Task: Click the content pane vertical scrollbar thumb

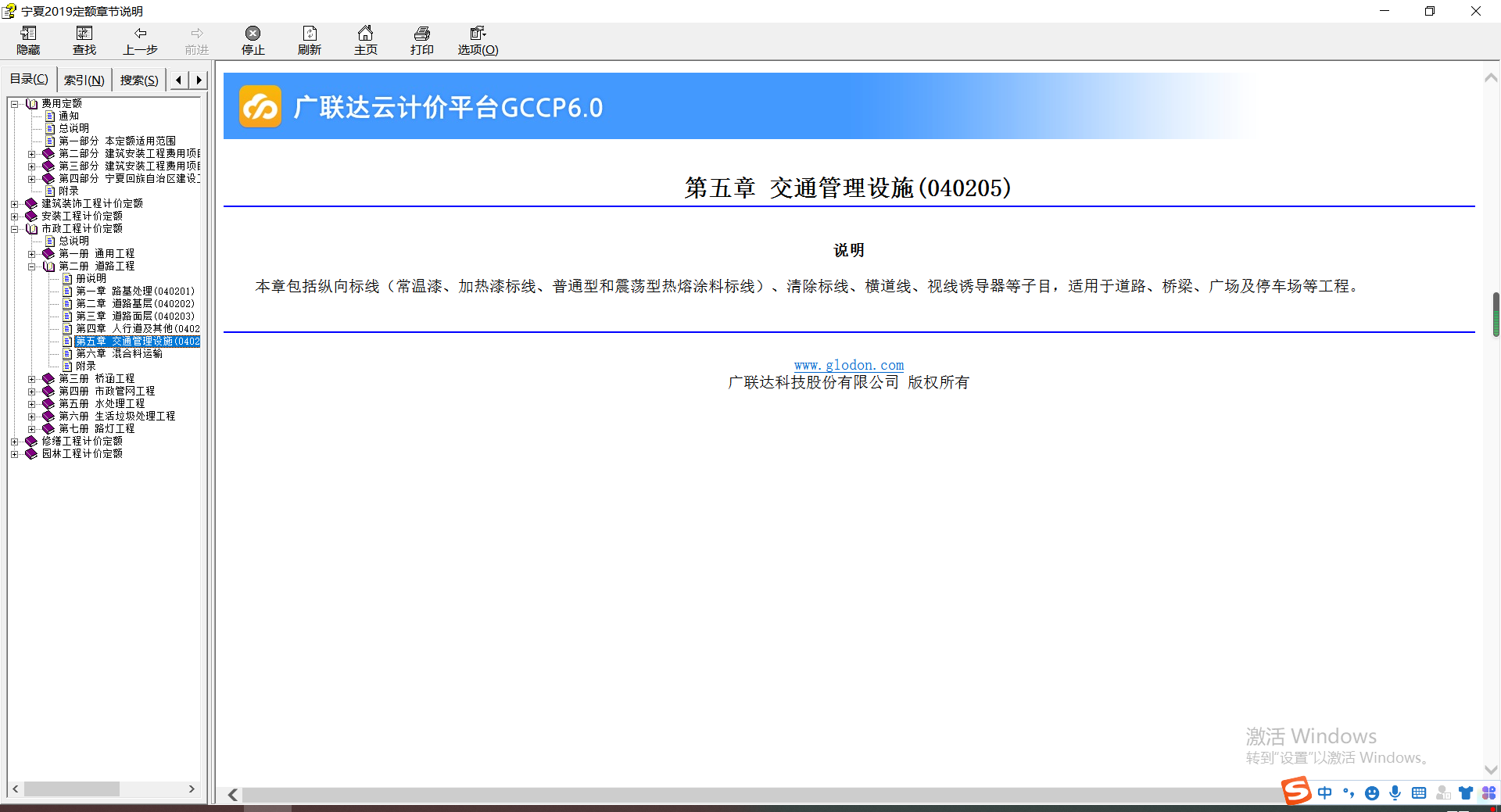Action: (1496, 314)
